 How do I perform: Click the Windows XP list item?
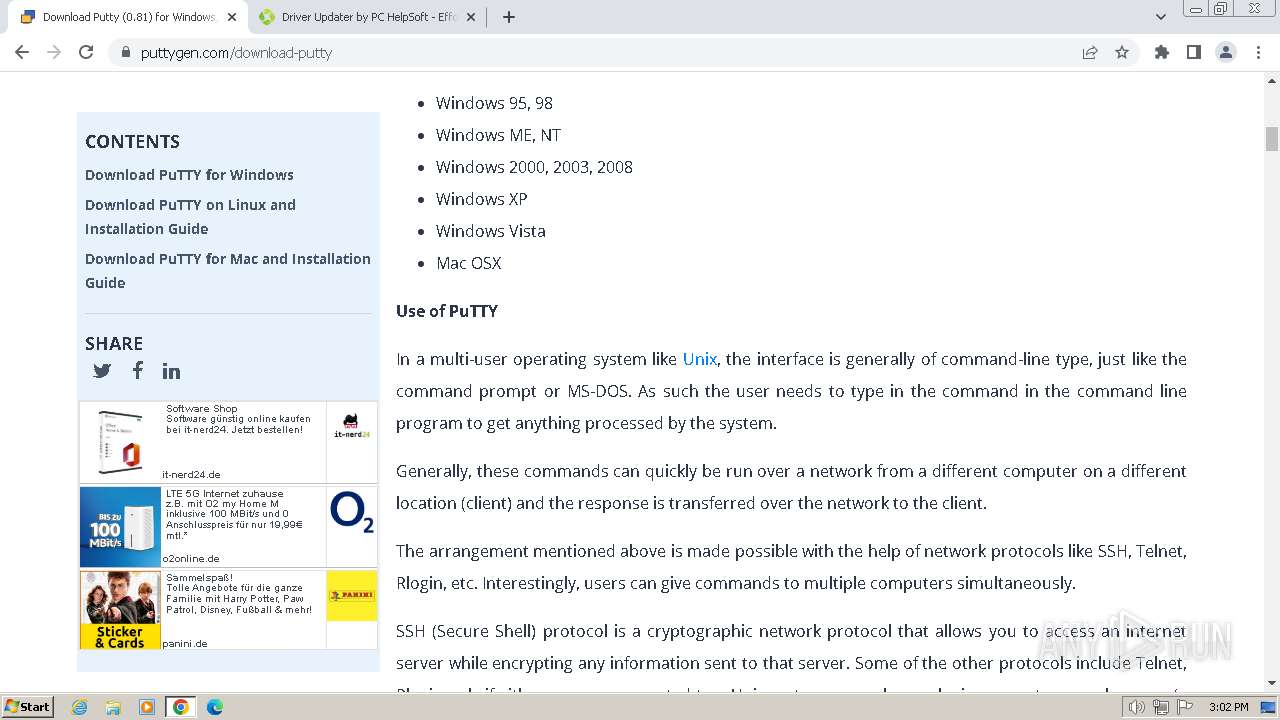point(482,199)
